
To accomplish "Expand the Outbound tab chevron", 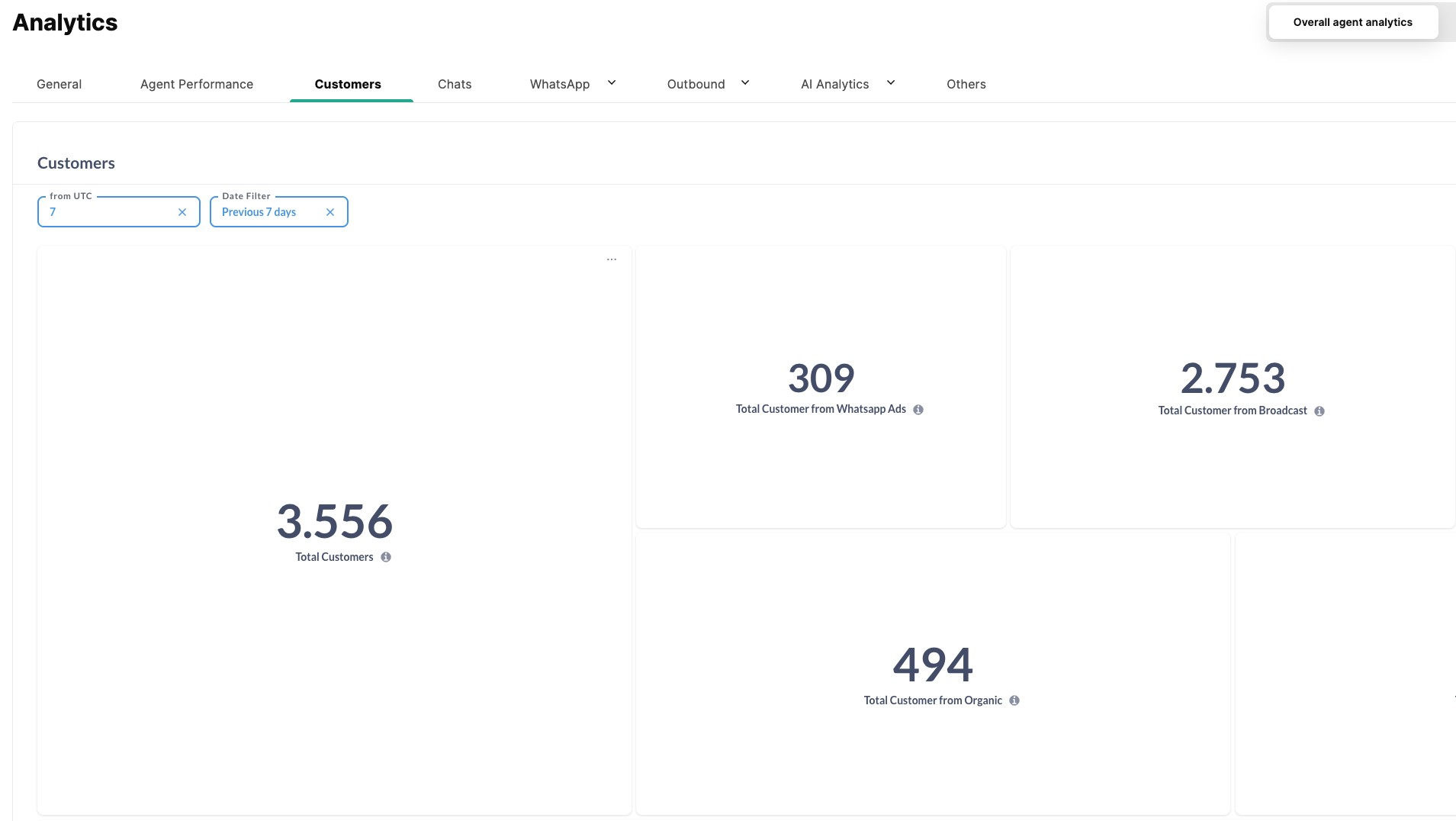I will coord(745,82).
